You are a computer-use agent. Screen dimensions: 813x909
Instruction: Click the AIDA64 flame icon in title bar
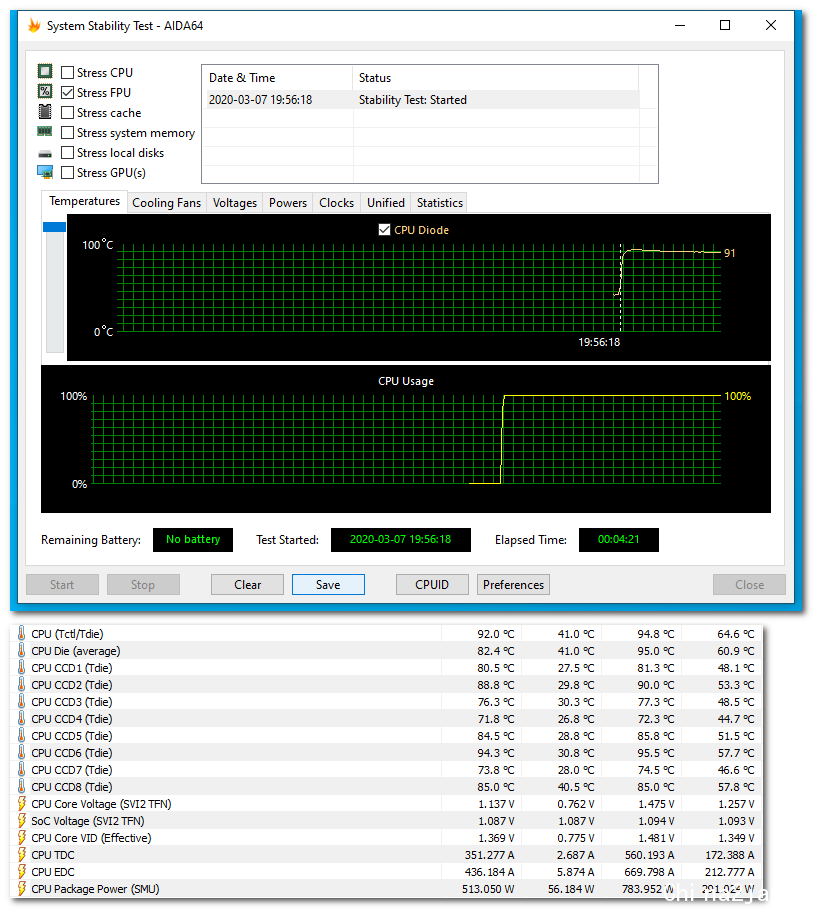(x=34, y=26)
